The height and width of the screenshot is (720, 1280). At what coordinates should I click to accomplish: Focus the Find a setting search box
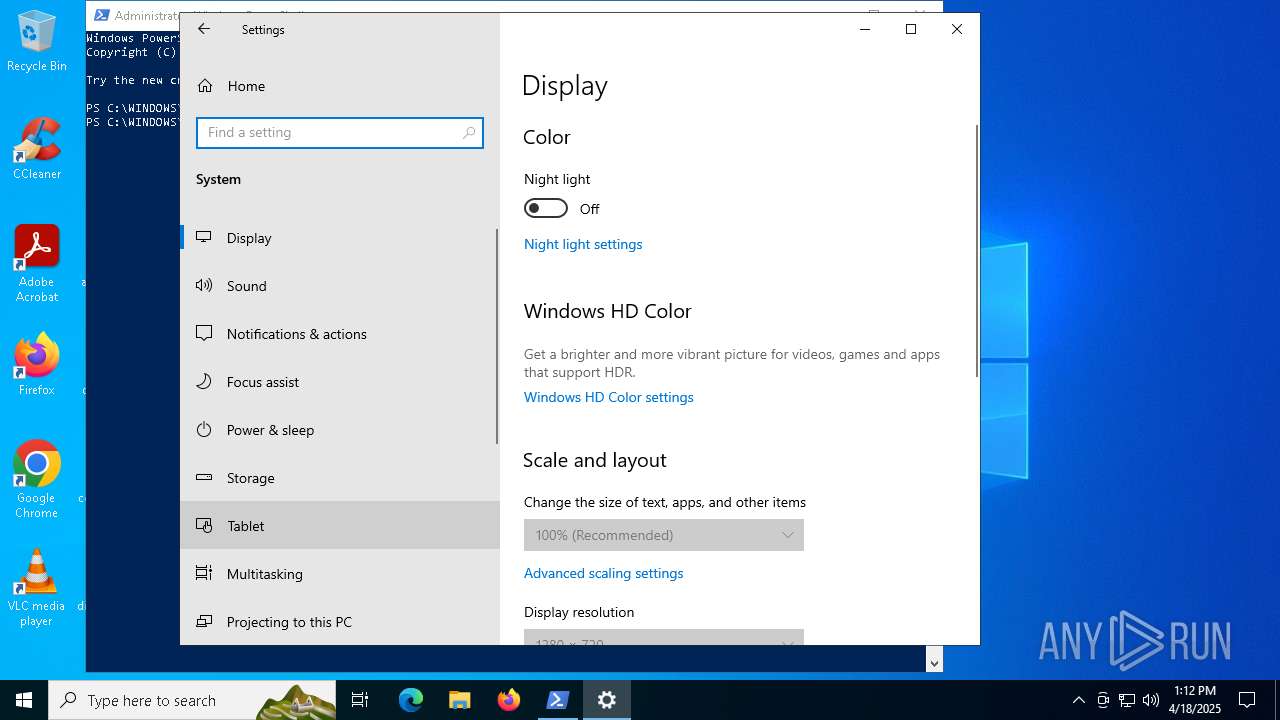(340, 132)
